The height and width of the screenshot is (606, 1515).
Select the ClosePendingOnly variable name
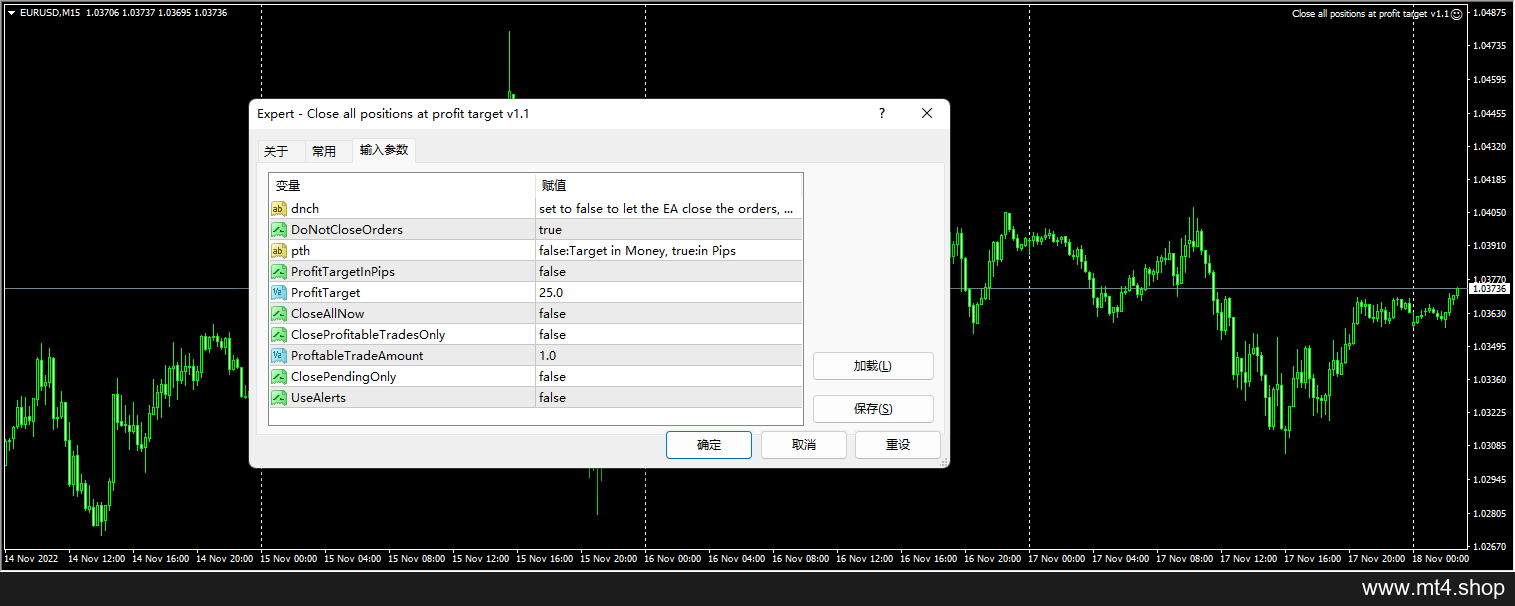343,377
